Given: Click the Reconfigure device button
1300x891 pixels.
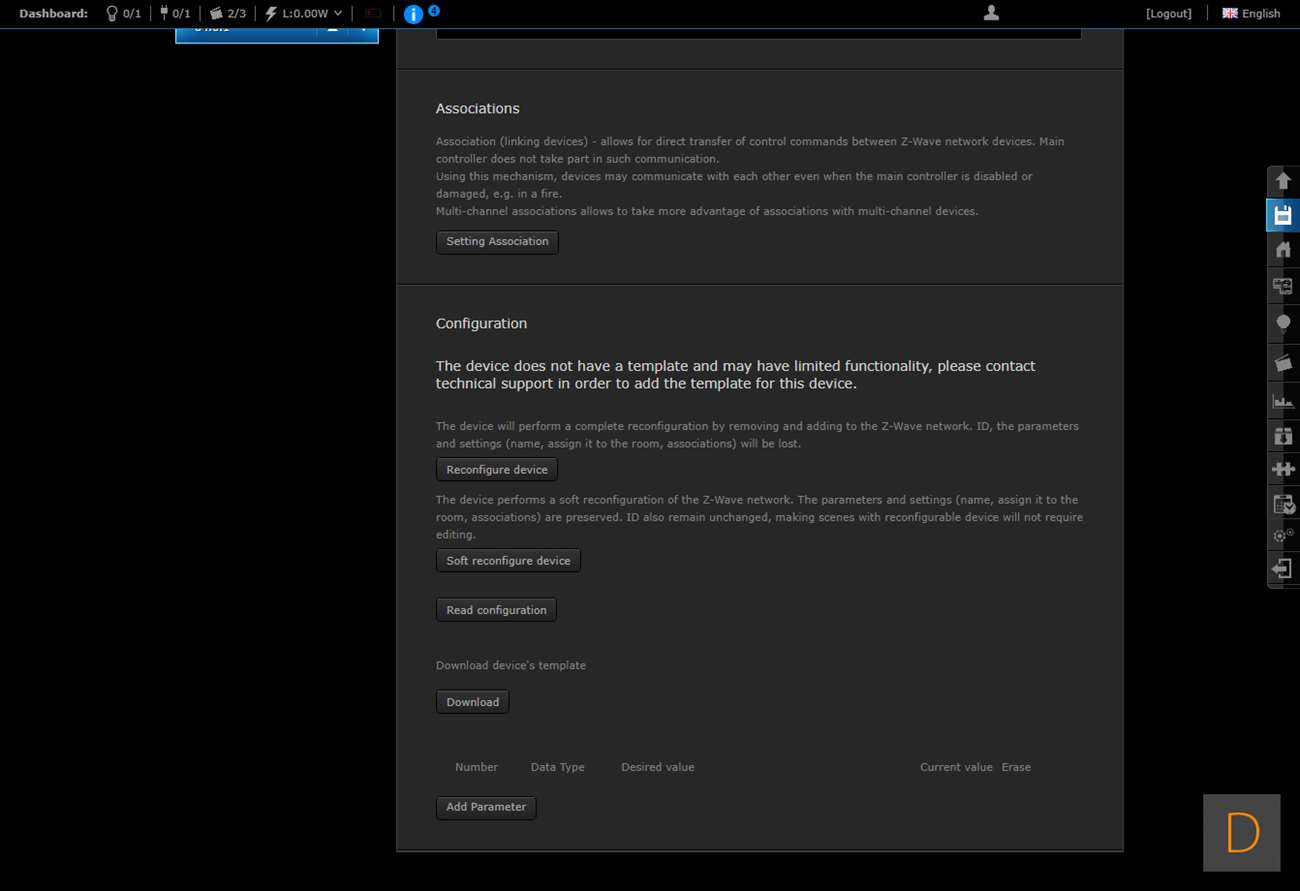Looking at the screenshot, I should (x=497, y=470).
